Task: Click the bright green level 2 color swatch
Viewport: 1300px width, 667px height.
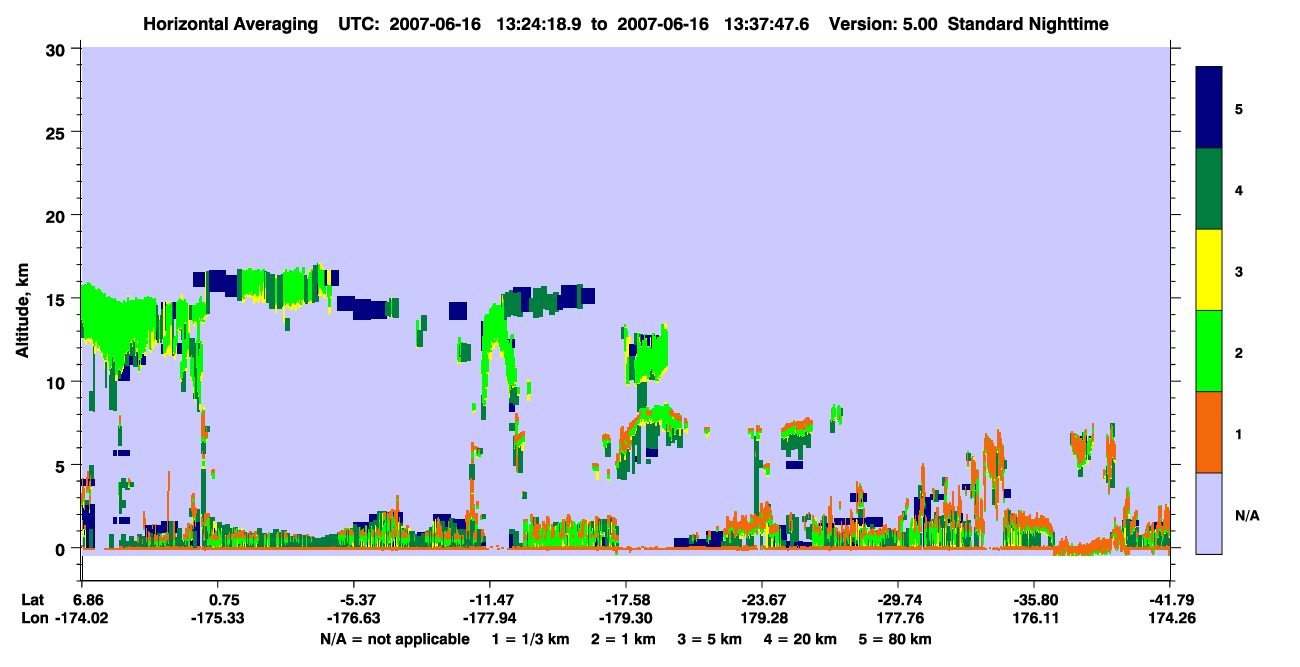Action: click(x=1209, y=351)
